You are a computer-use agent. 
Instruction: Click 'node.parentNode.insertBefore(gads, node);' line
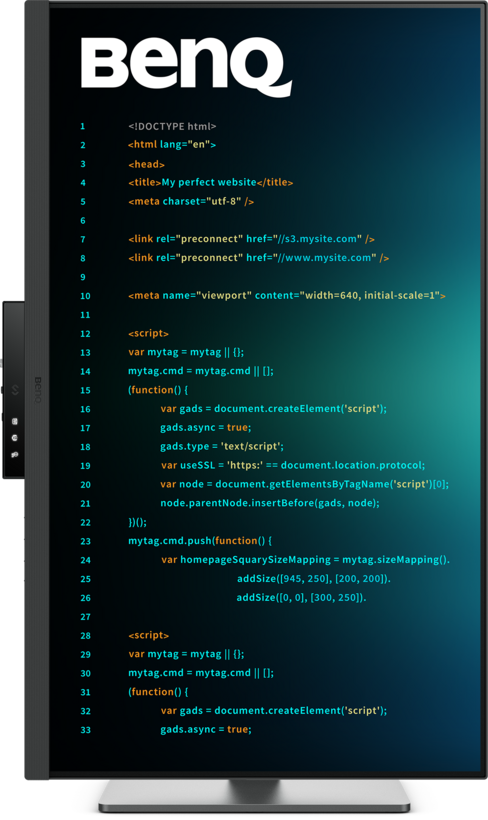[x=270, y=503]
